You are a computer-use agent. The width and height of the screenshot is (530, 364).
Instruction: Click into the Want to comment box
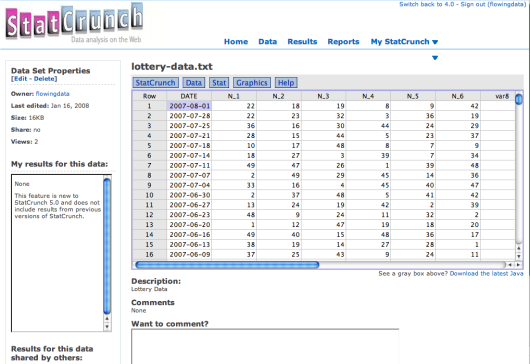265,346
